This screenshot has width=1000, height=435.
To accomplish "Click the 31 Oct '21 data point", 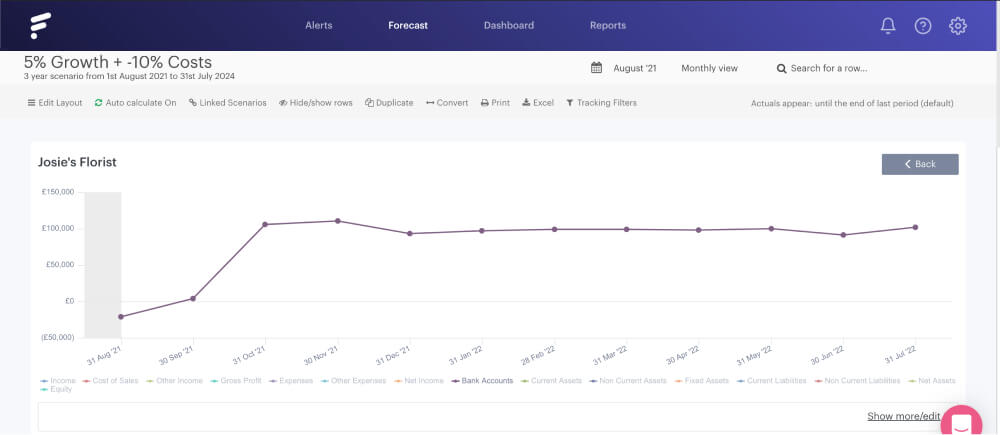I will point(265,224).
